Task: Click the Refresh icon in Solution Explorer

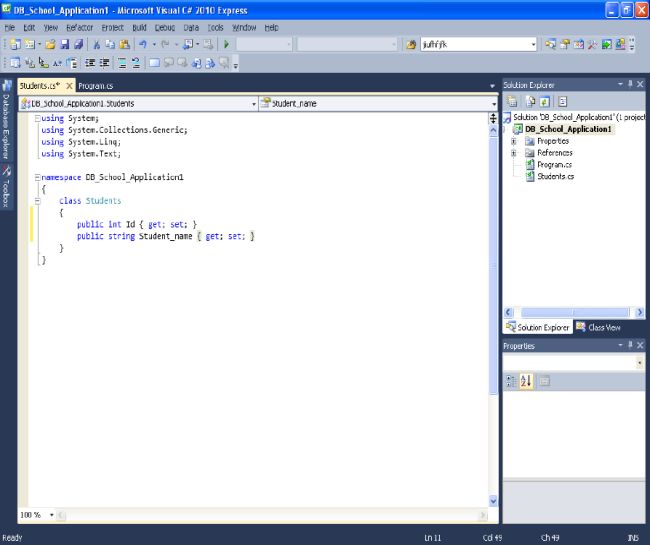Action: (545, 102)
